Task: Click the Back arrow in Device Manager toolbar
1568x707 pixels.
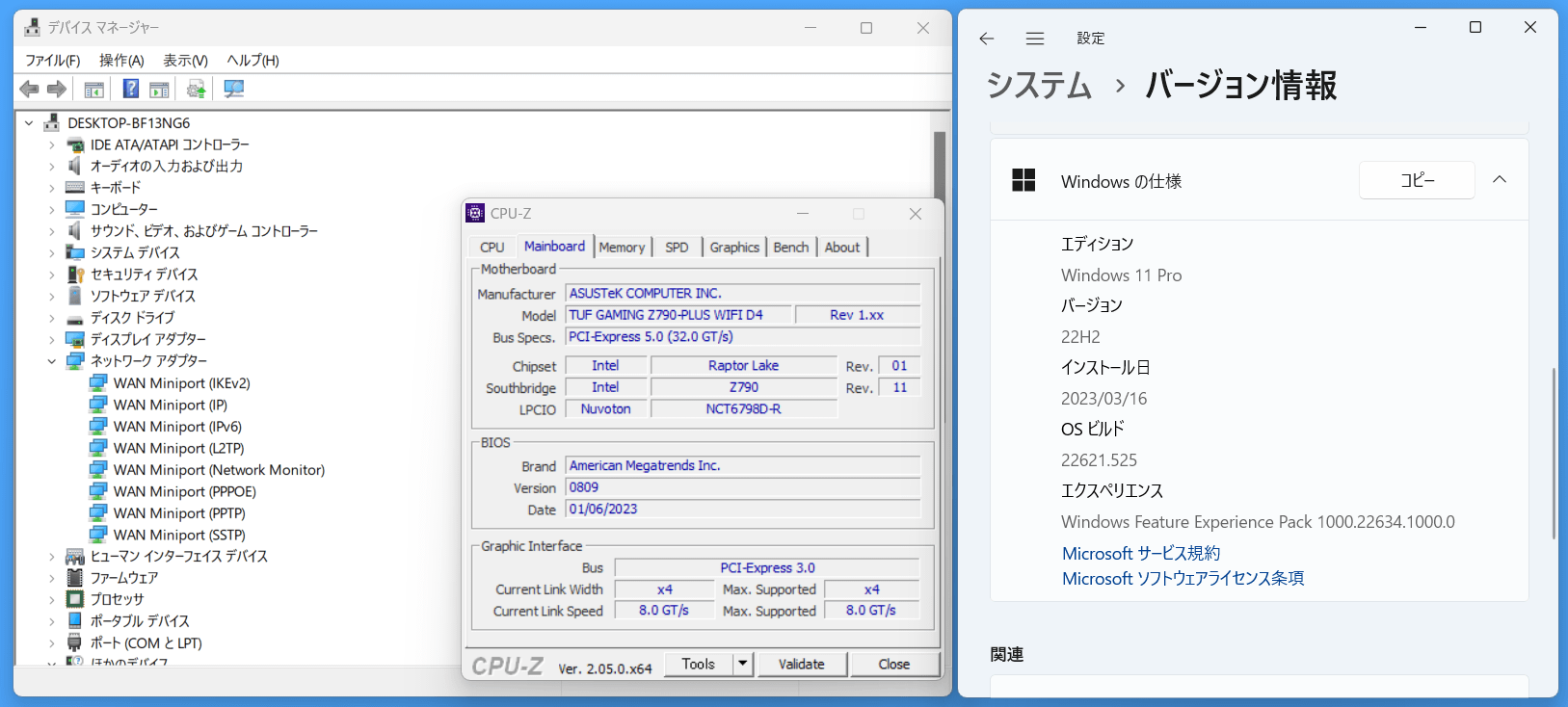Action: pos(30,90)
